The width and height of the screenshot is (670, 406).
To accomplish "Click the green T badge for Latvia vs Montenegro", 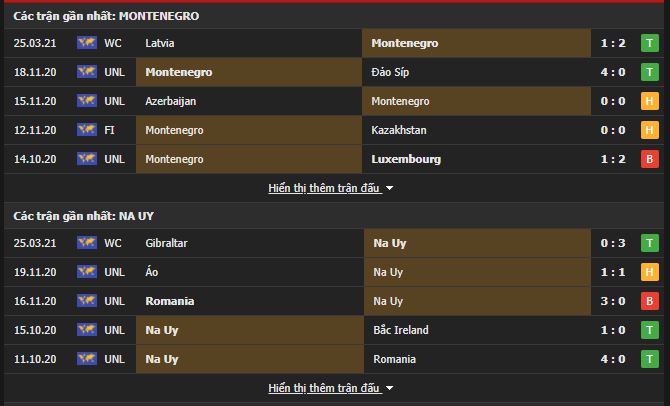I will pyautogui.click(x=649, y=43).
